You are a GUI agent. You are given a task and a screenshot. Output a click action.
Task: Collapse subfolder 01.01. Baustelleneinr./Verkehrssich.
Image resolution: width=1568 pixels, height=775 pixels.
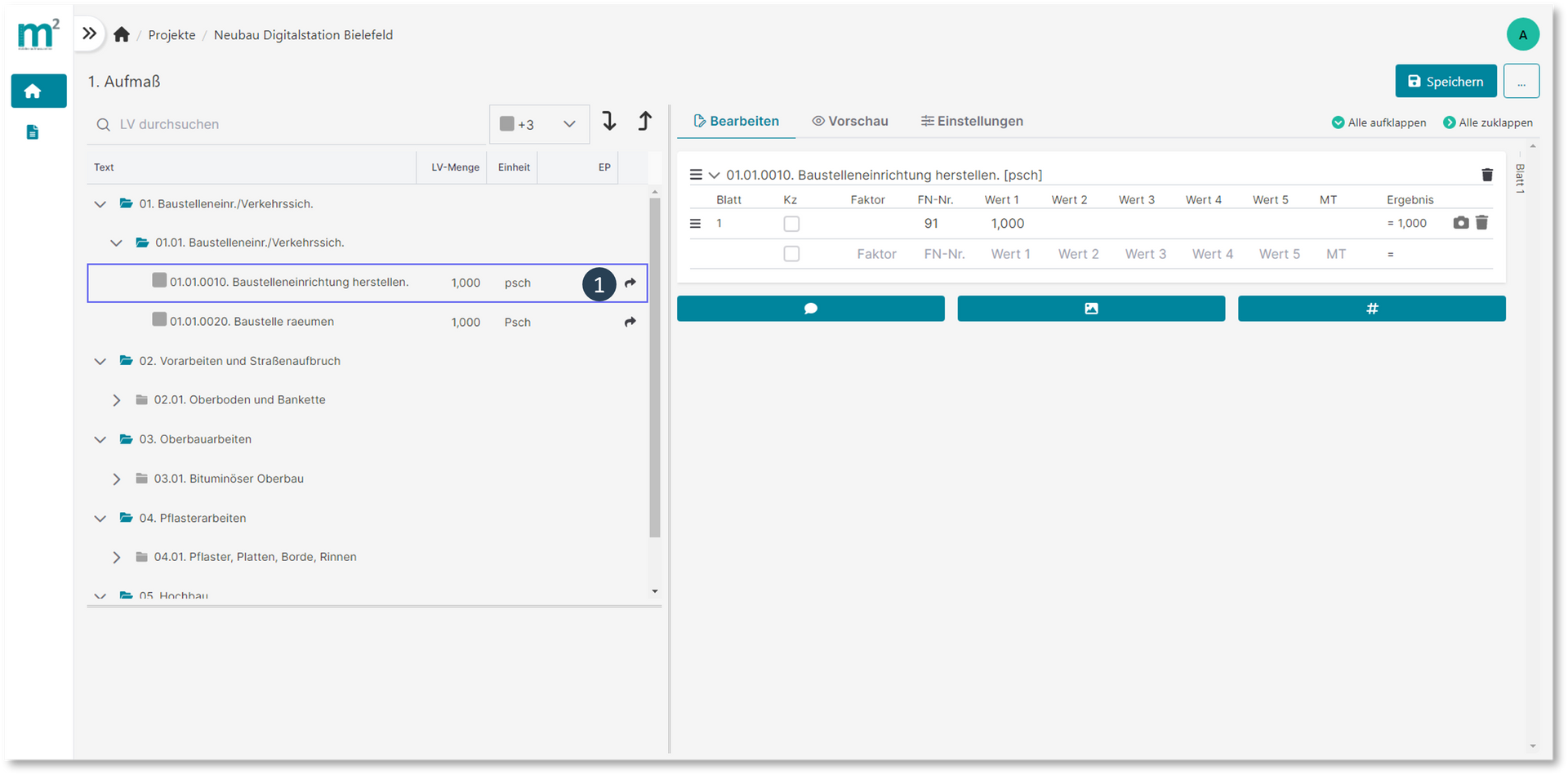pyautogui.click(x=117, y=243)
